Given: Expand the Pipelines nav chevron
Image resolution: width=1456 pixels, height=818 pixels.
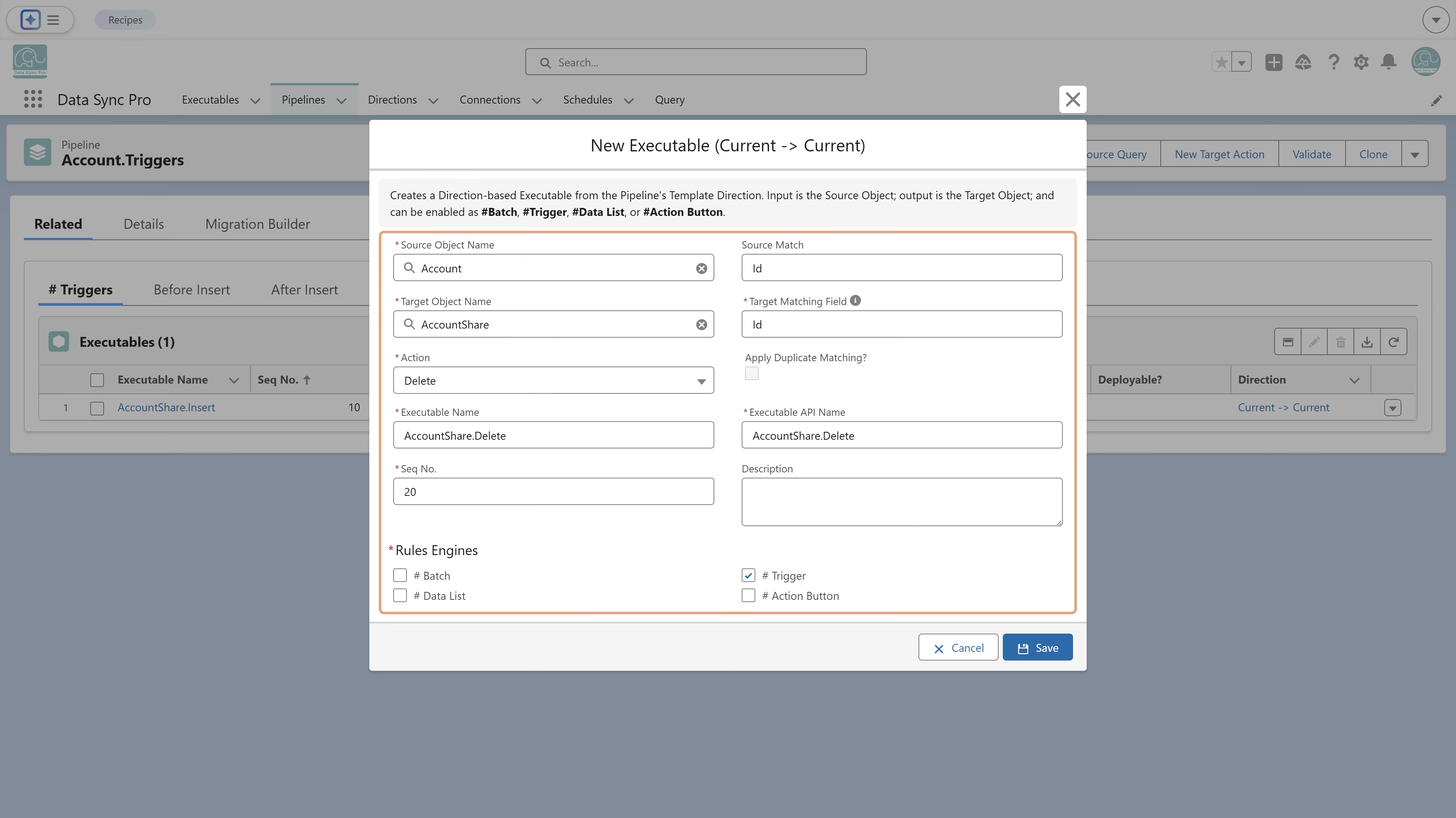Looking at the screenshot, I should pyautogui.click(x=341, y=101).
